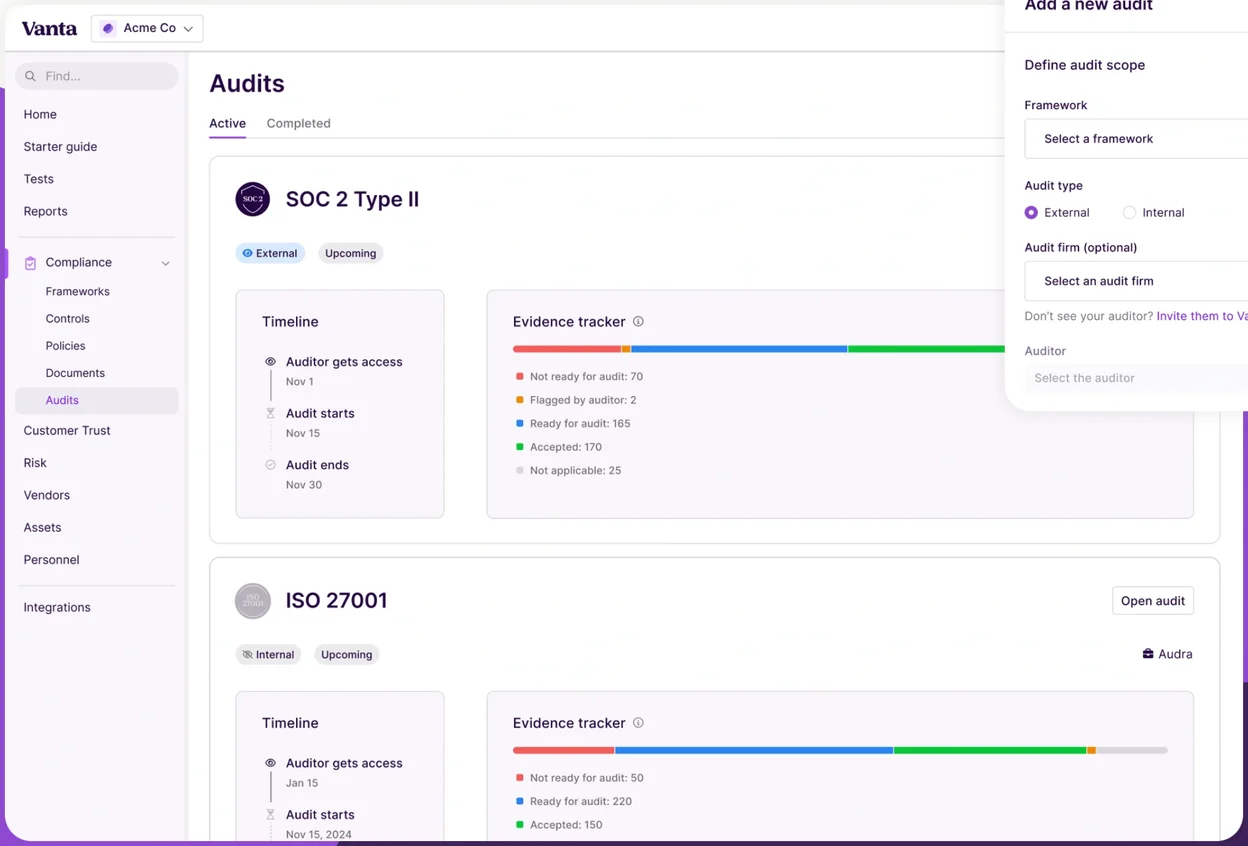Viewport: 1248px width, 846px height.
Task: Click the SOC 2 badge icon
Action: pos(253,199)
